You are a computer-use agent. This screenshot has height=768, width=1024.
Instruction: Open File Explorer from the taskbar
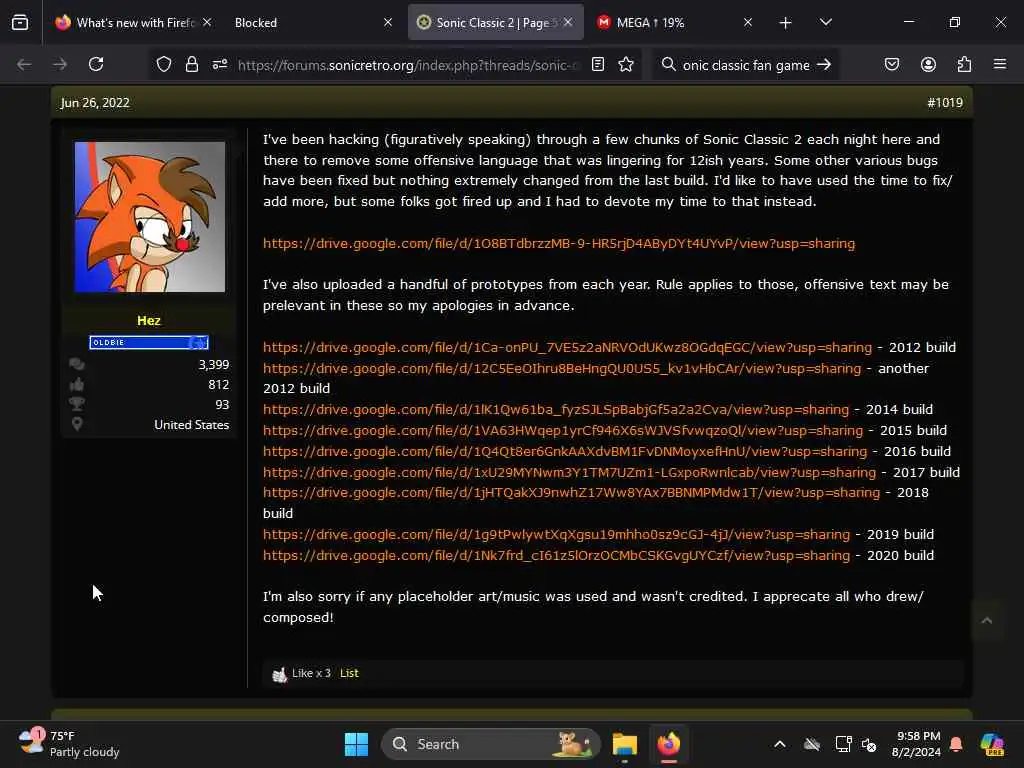click(624, 744)
